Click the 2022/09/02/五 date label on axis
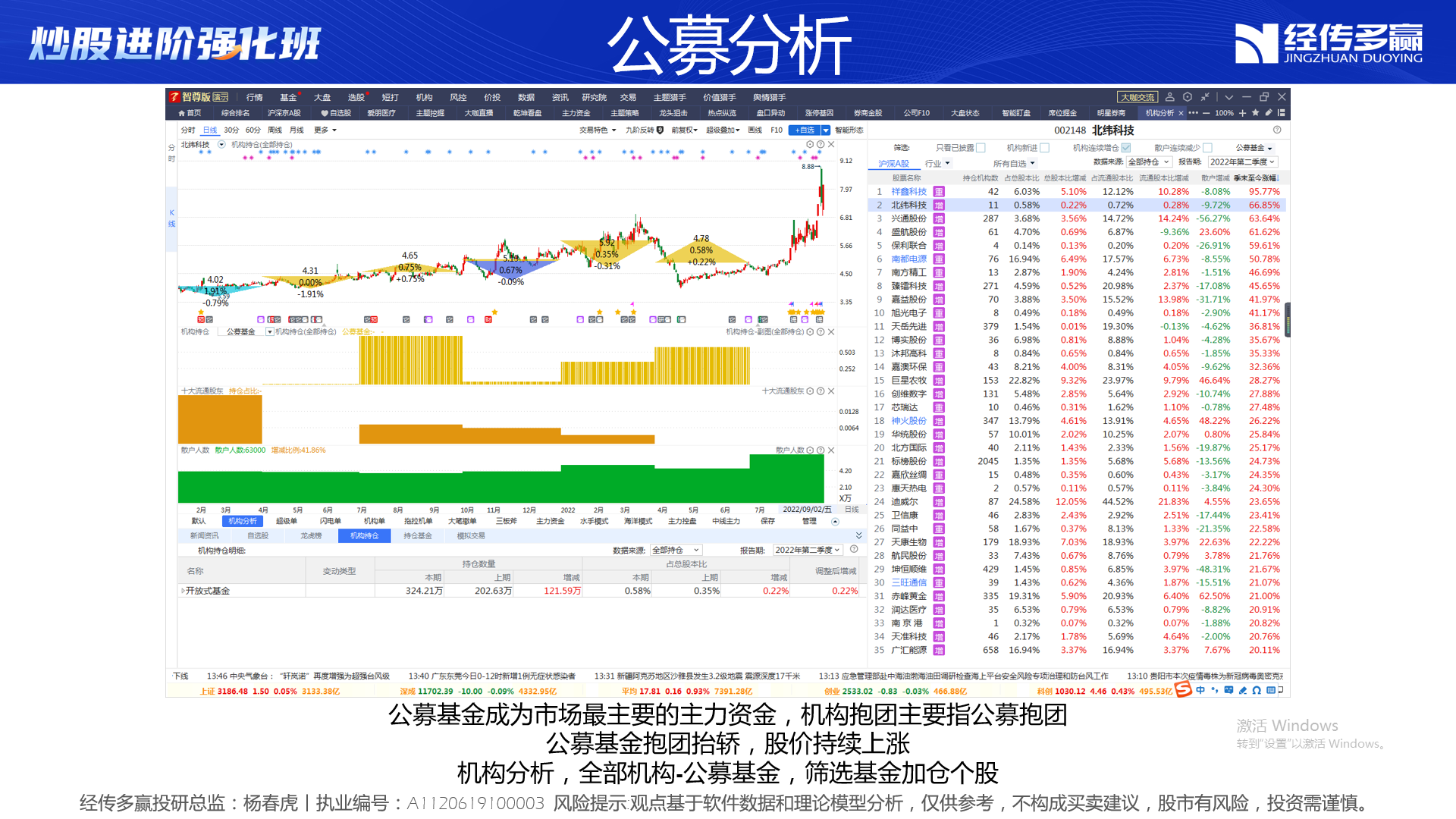 (807, 510)
